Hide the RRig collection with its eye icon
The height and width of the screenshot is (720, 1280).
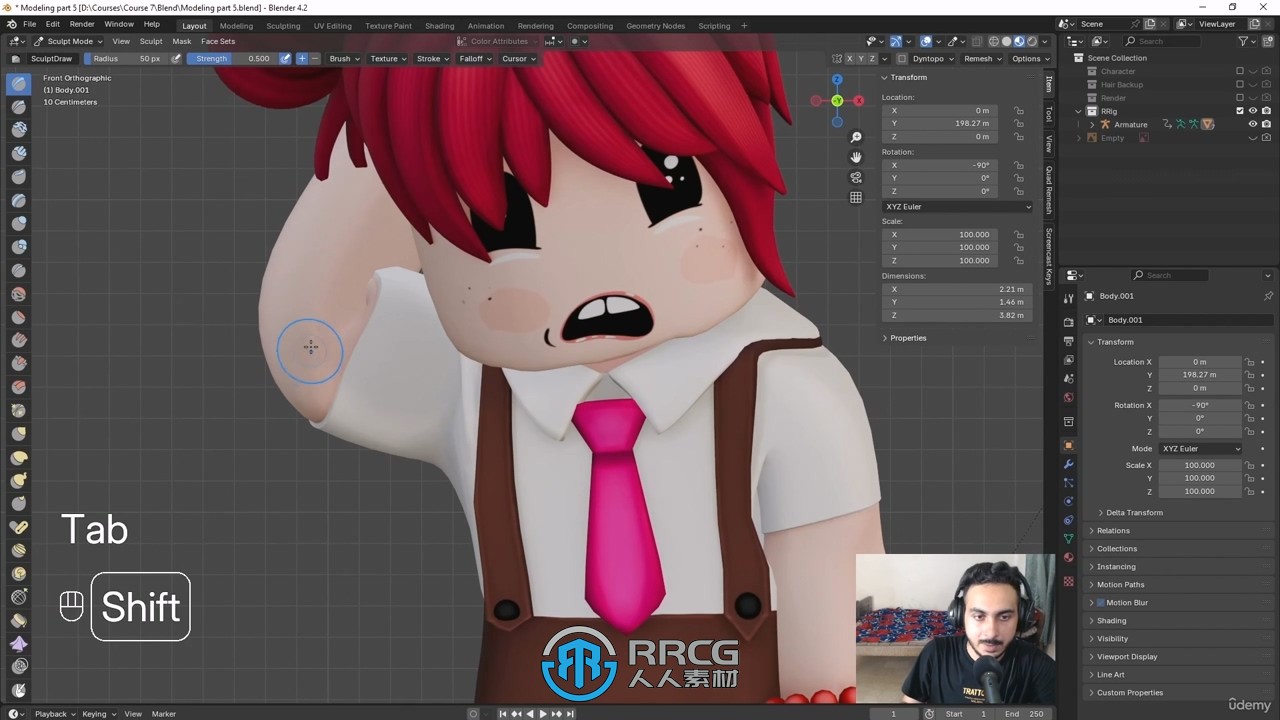pos(1253,111)
